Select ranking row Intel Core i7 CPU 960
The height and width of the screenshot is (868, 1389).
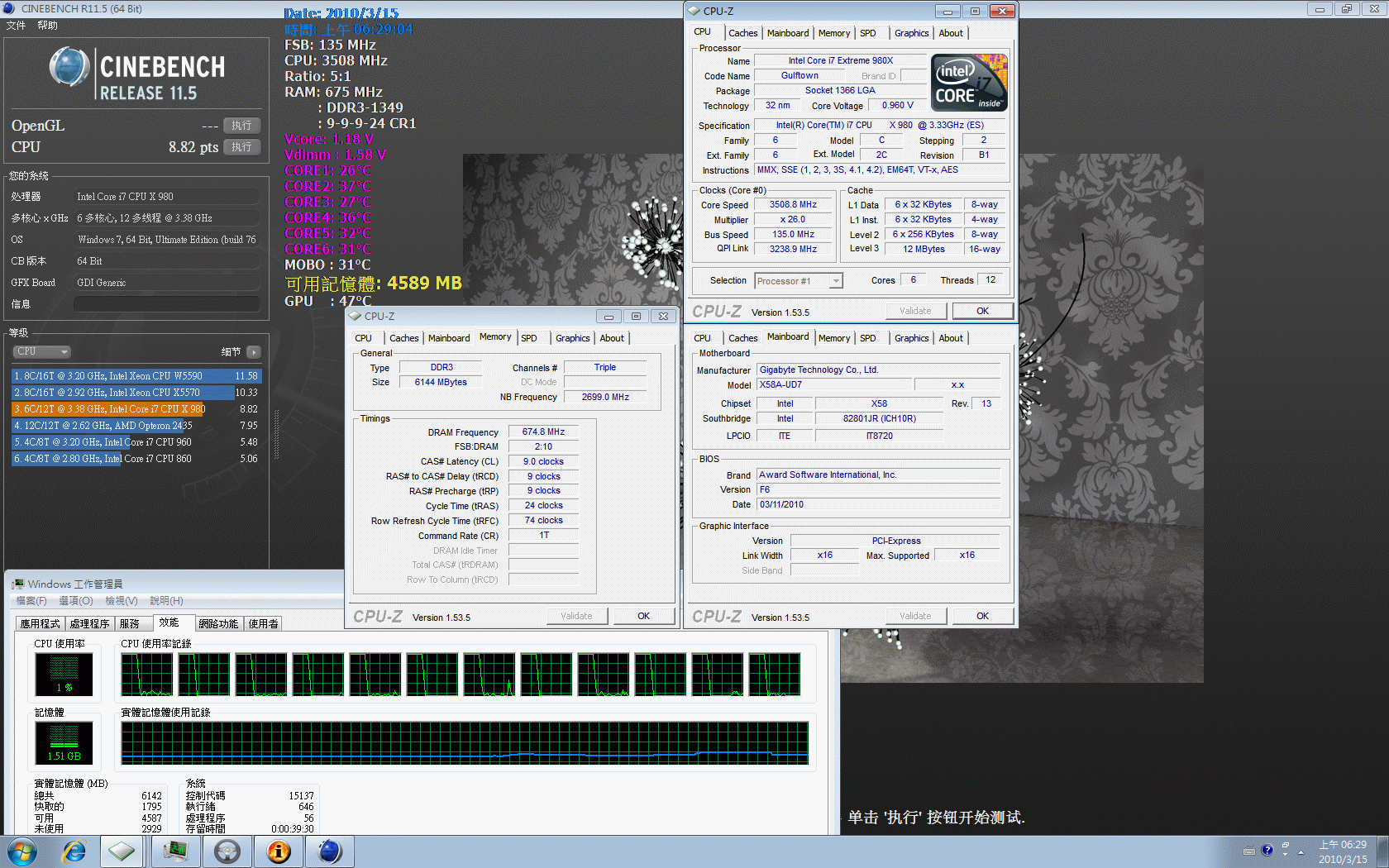(136, 441)
